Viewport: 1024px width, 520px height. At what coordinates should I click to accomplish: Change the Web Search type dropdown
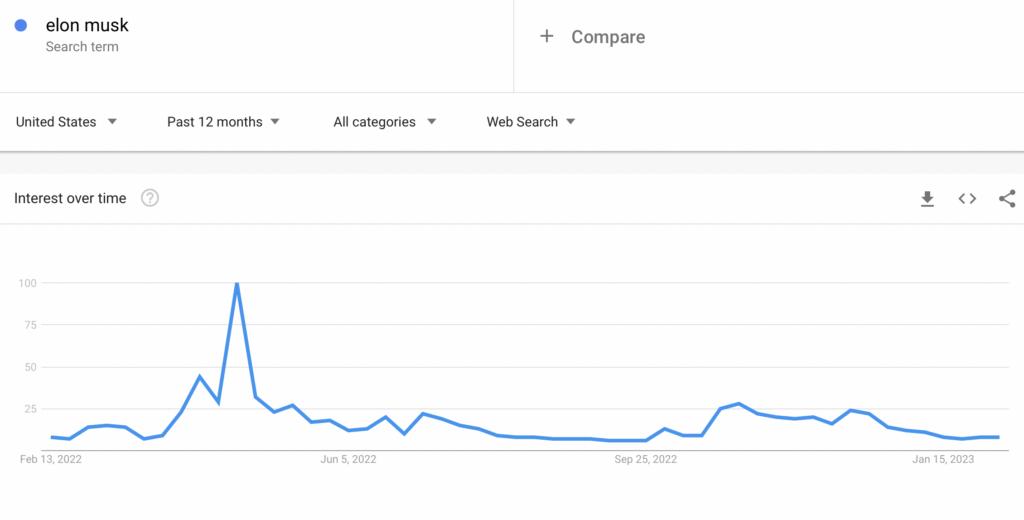point(531,122)
